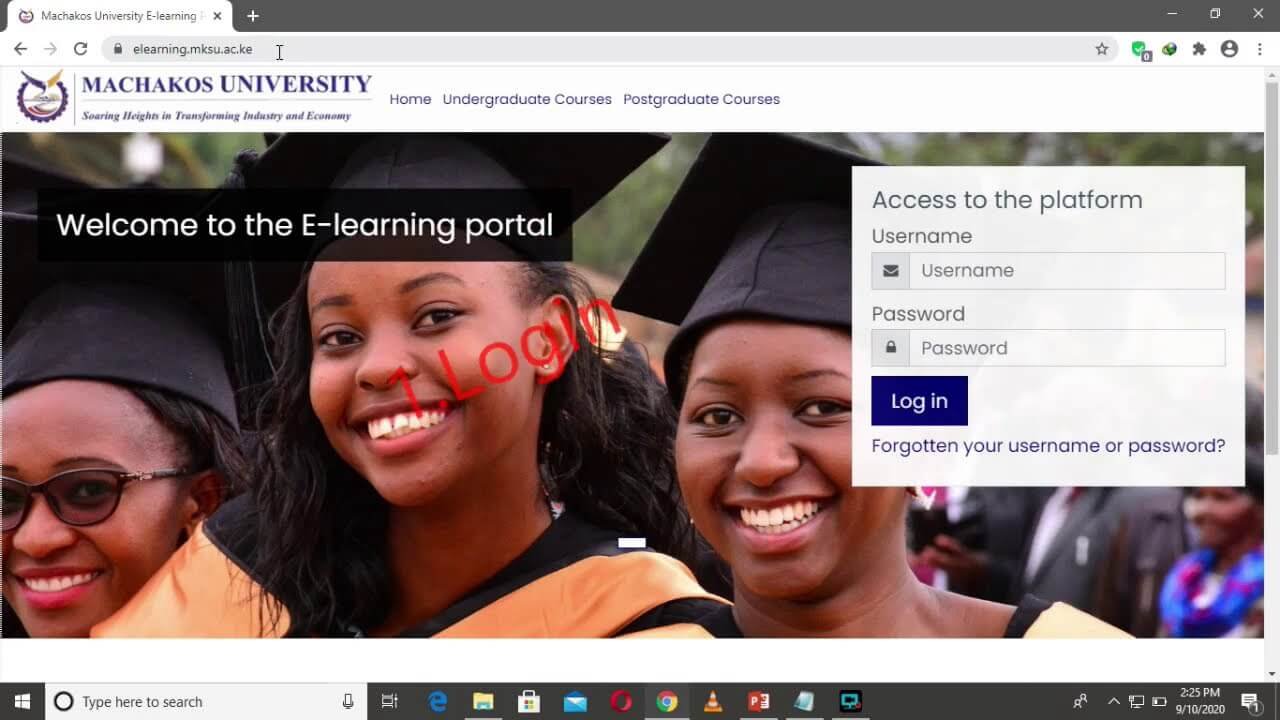Reload the e-learning page
Viewport: 1280px width, 720px height.
80,48
